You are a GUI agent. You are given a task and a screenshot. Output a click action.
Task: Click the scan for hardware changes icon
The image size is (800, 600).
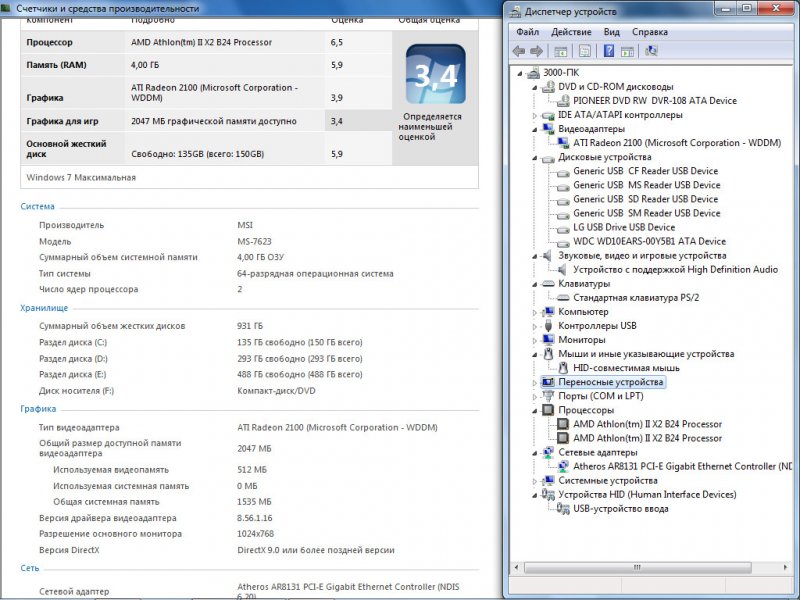click(652, 50)
